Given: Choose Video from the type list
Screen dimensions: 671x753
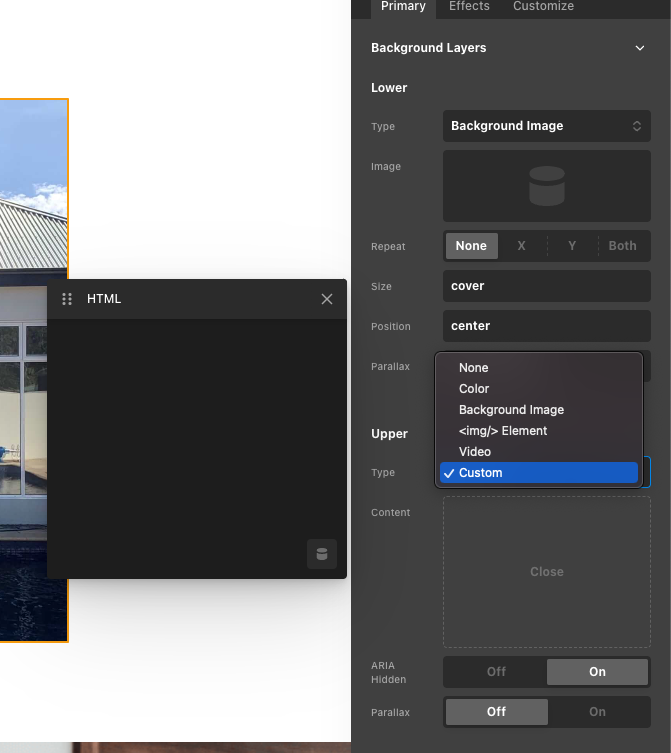Looking at the screenshot, I should pos(475,452).
